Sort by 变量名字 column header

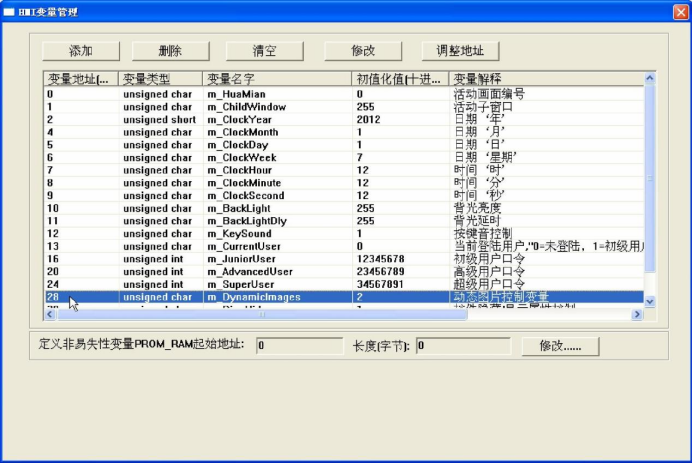[x=277, y=79]
